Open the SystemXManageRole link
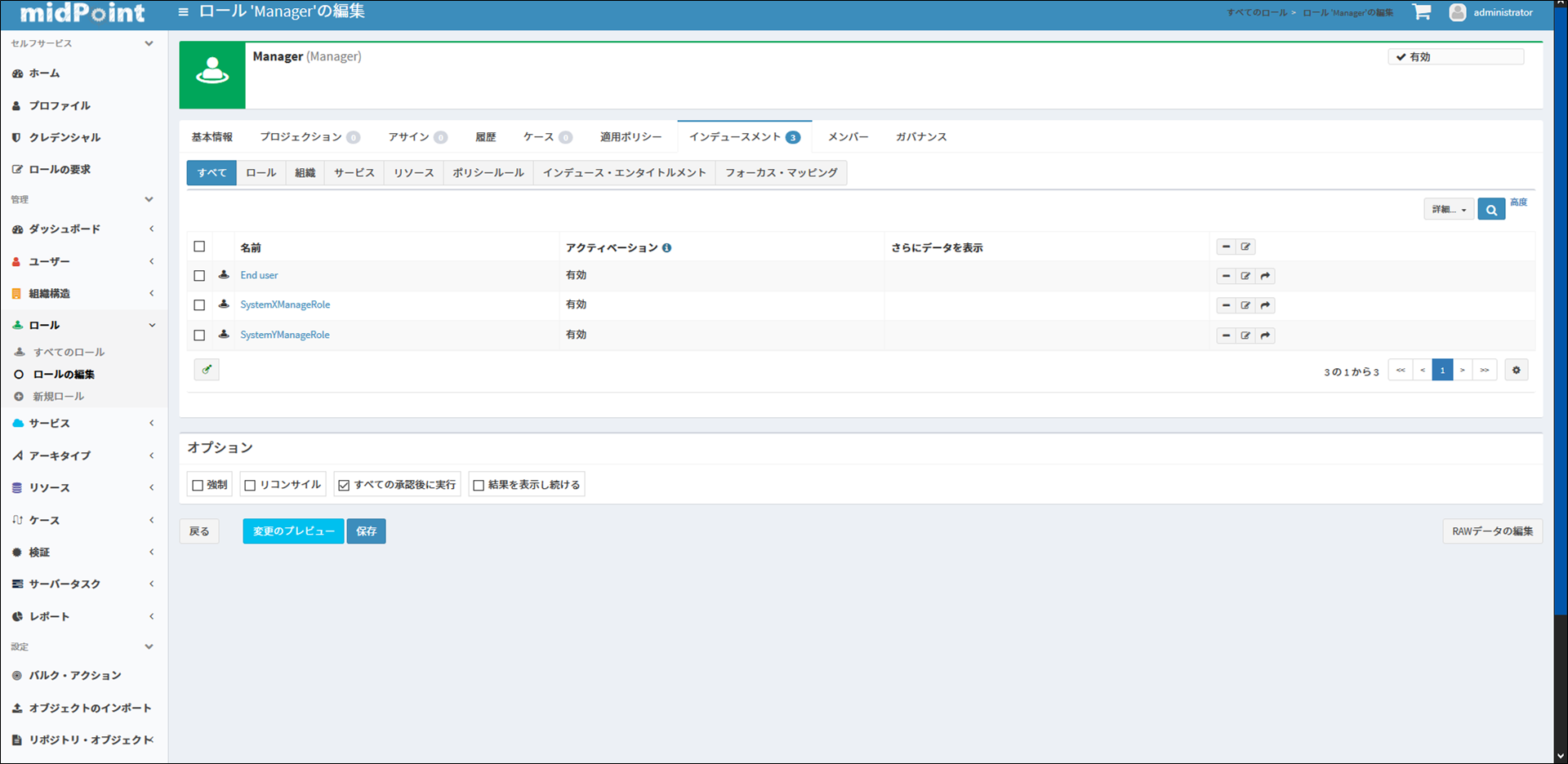Viewport: 1568px width, 764px height. pyautogui.click(x=285, y=304)
